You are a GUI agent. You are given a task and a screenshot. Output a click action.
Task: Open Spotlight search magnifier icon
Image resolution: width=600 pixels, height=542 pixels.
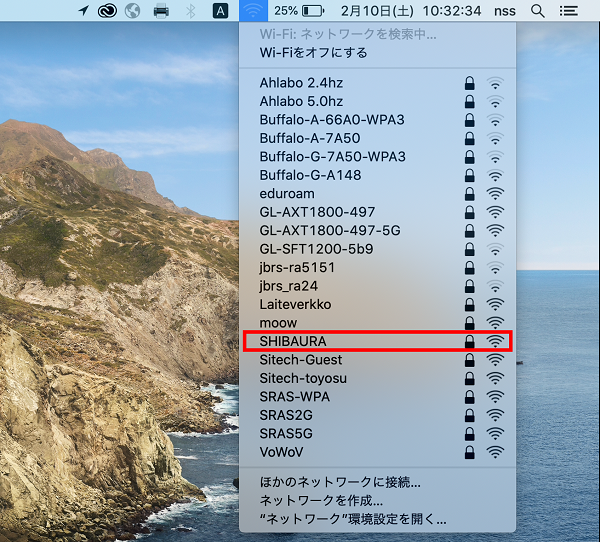pyautogui.click(x=538, y=11)
